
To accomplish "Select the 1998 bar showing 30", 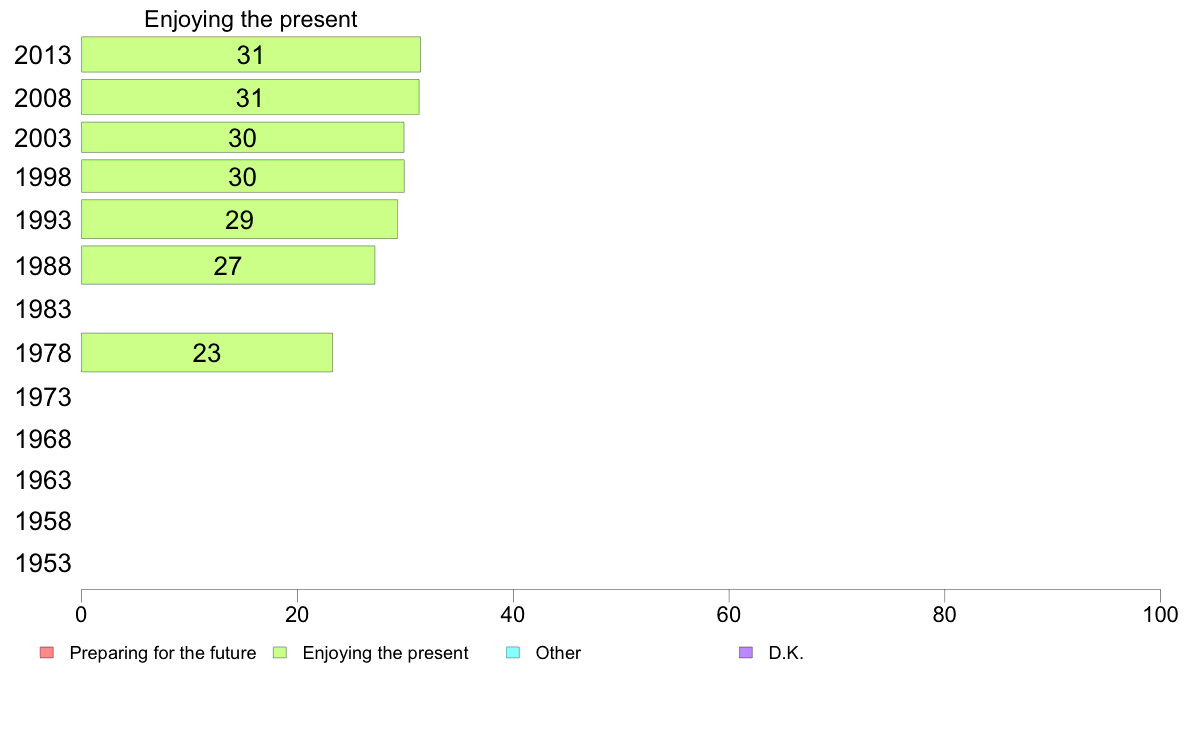I will (242, 176).
